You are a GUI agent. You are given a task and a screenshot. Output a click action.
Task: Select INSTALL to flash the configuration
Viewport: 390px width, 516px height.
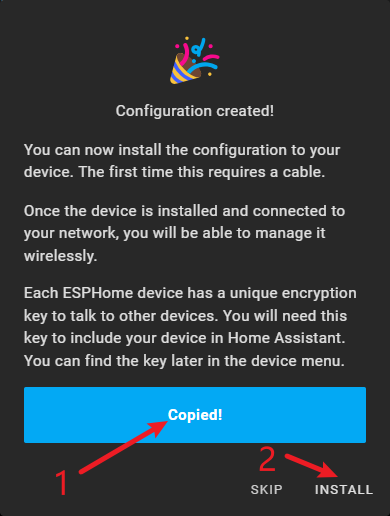(344, 489)
